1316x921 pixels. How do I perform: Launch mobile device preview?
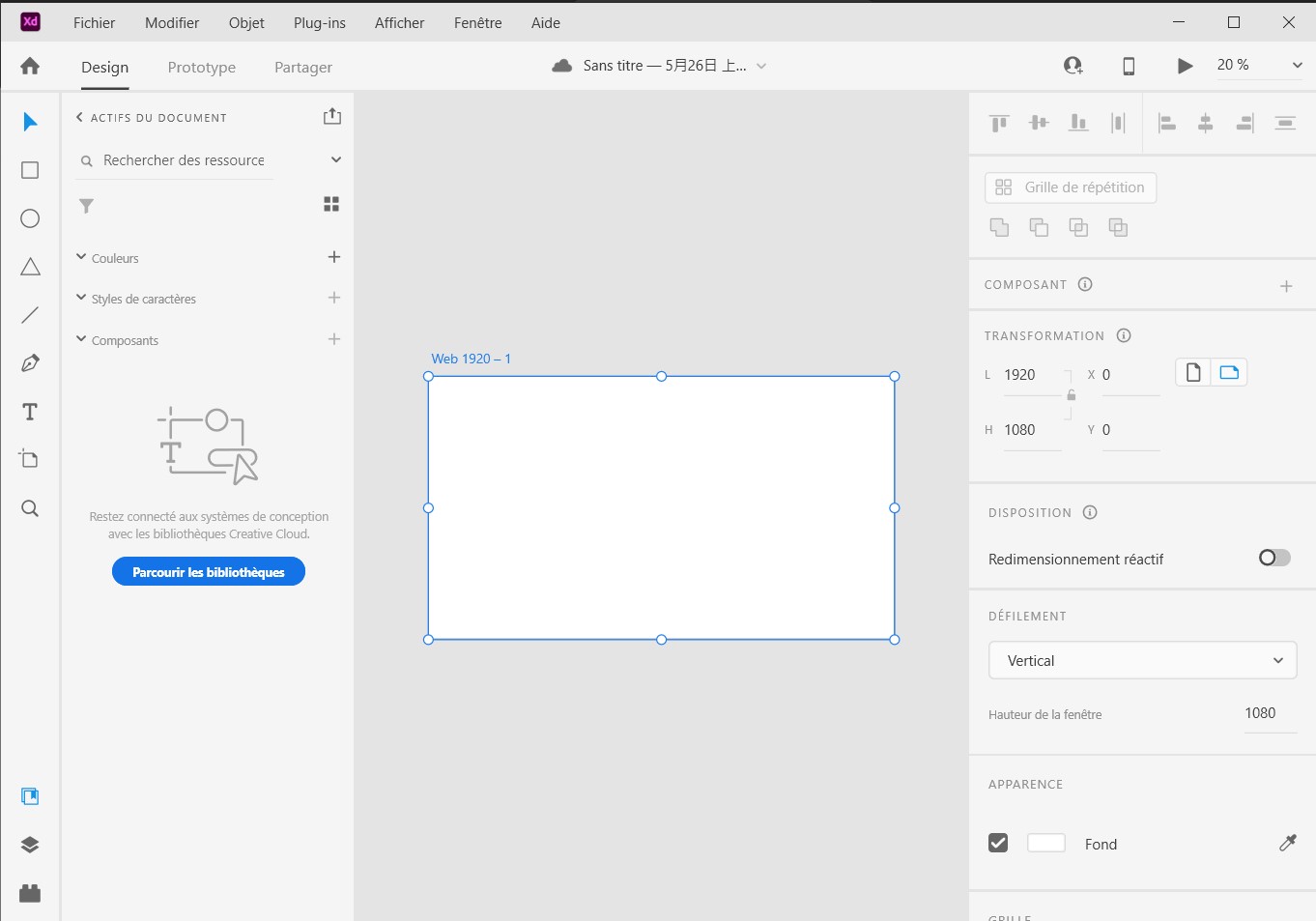coord(1128,66)
